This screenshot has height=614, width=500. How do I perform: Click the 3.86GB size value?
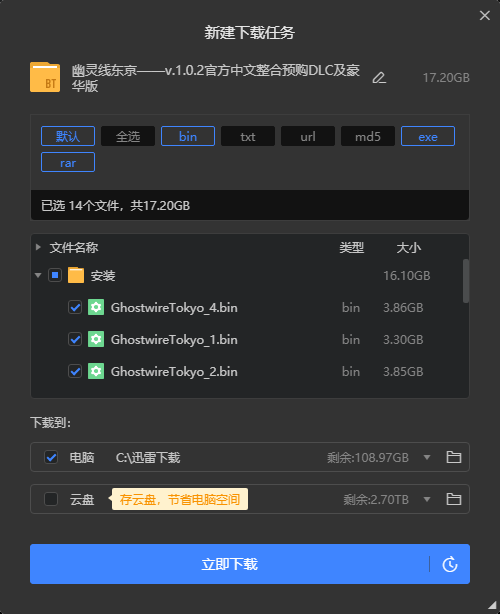coord(403,308)
